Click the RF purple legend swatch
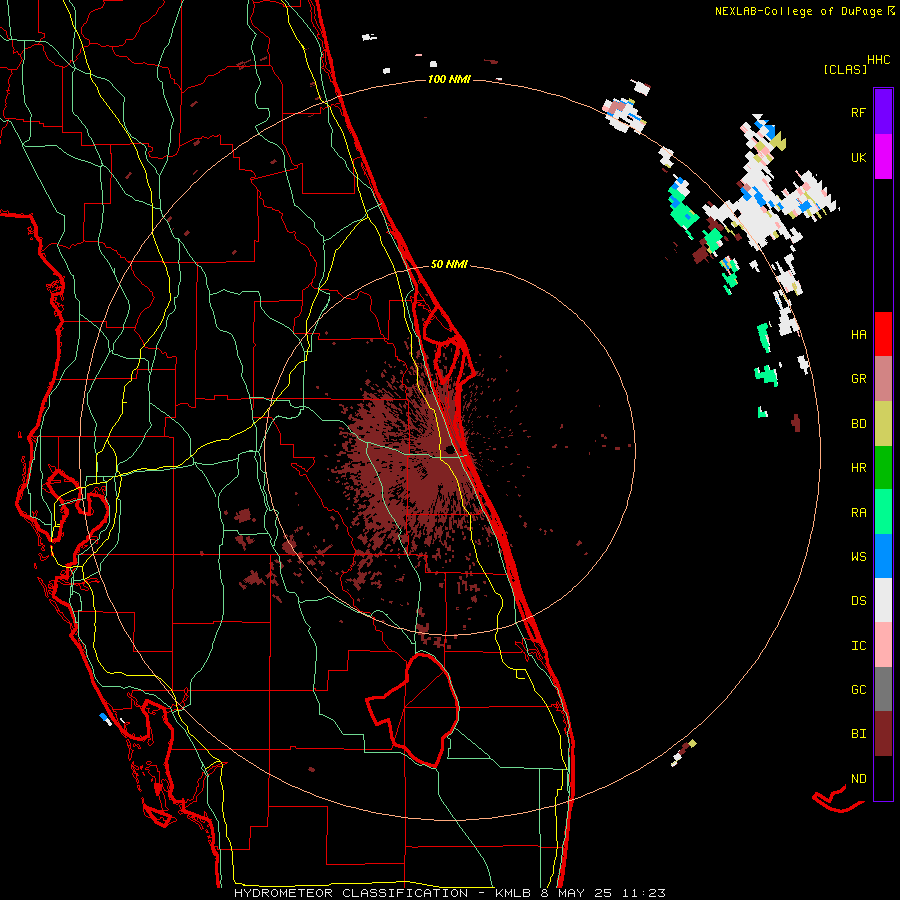 [883, 112]
